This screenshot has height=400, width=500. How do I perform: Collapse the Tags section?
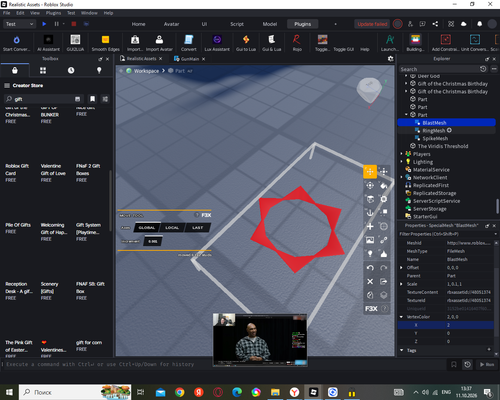click(x=401, y=350)
